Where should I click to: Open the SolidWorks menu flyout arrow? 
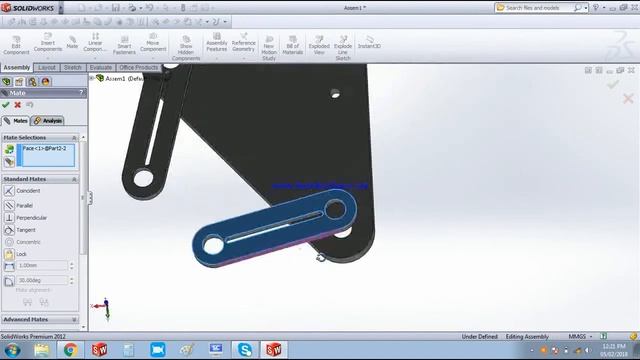coord(61,8)
